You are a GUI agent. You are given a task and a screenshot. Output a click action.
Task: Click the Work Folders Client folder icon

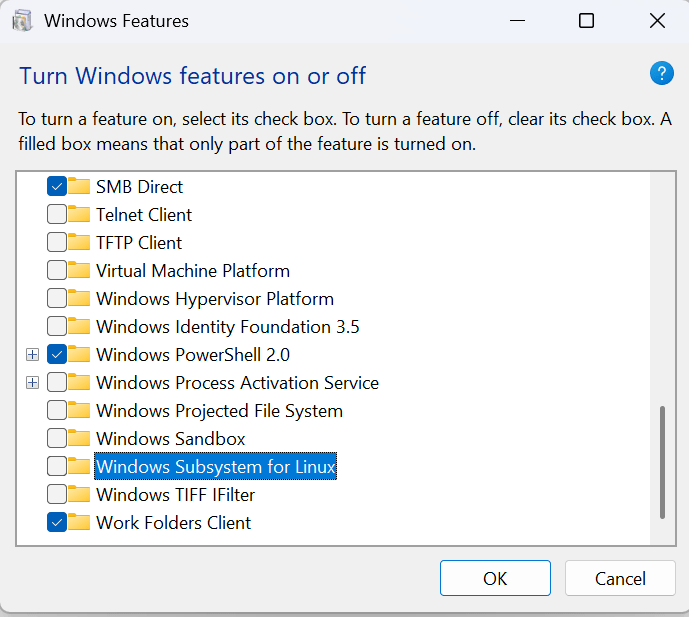[x=79, y=523]
